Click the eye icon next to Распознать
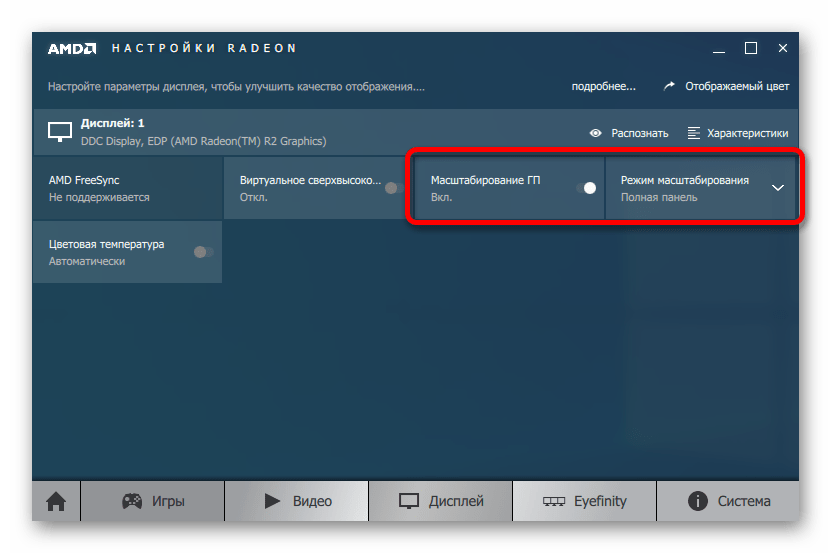The height and width of the screenshot is (553, 831). [x=595, y=133]
